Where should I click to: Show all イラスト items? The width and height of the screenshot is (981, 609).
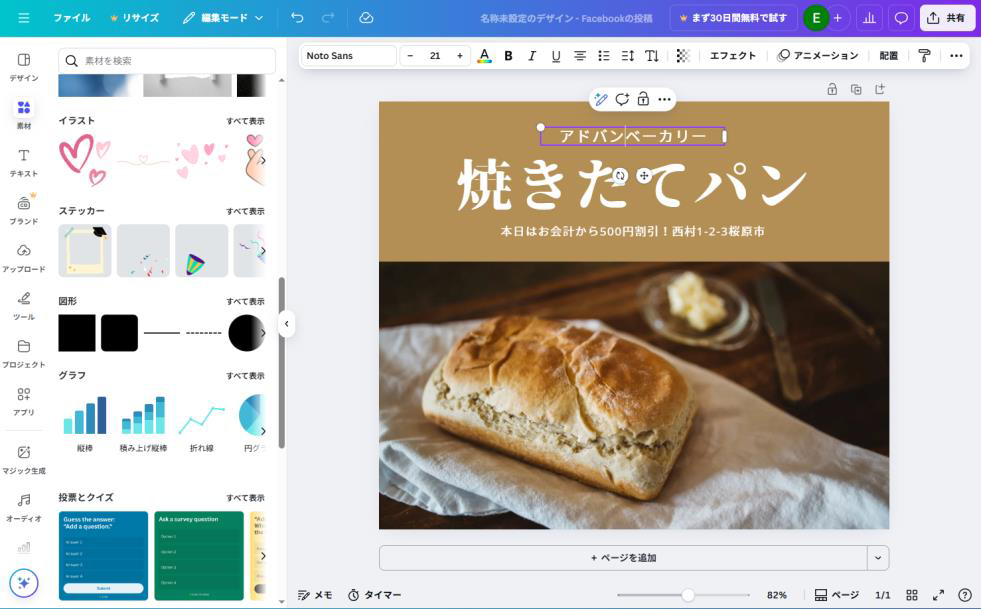tap(245, 121)
